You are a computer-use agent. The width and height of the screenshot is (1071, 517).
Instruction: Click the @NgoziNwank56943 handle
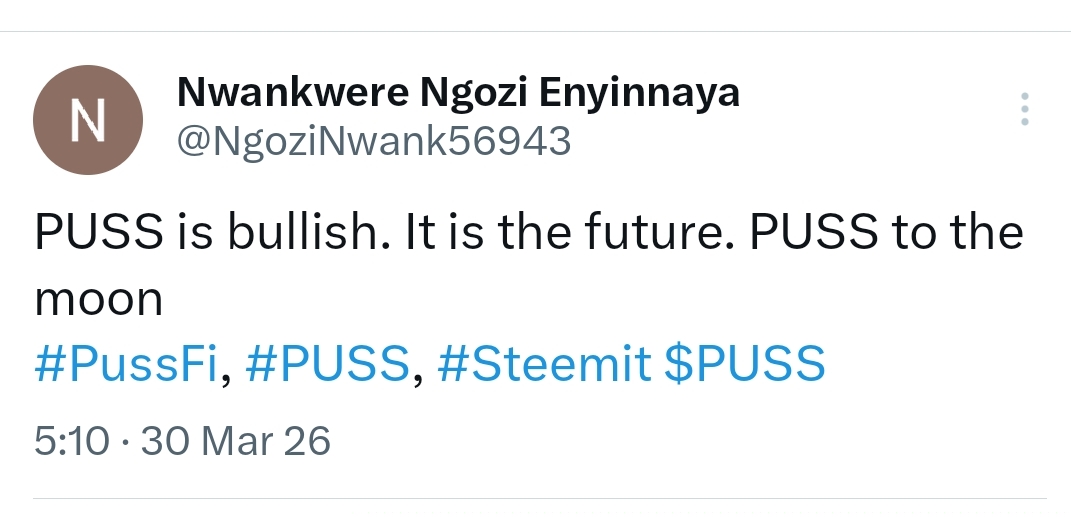coord(373,141)
